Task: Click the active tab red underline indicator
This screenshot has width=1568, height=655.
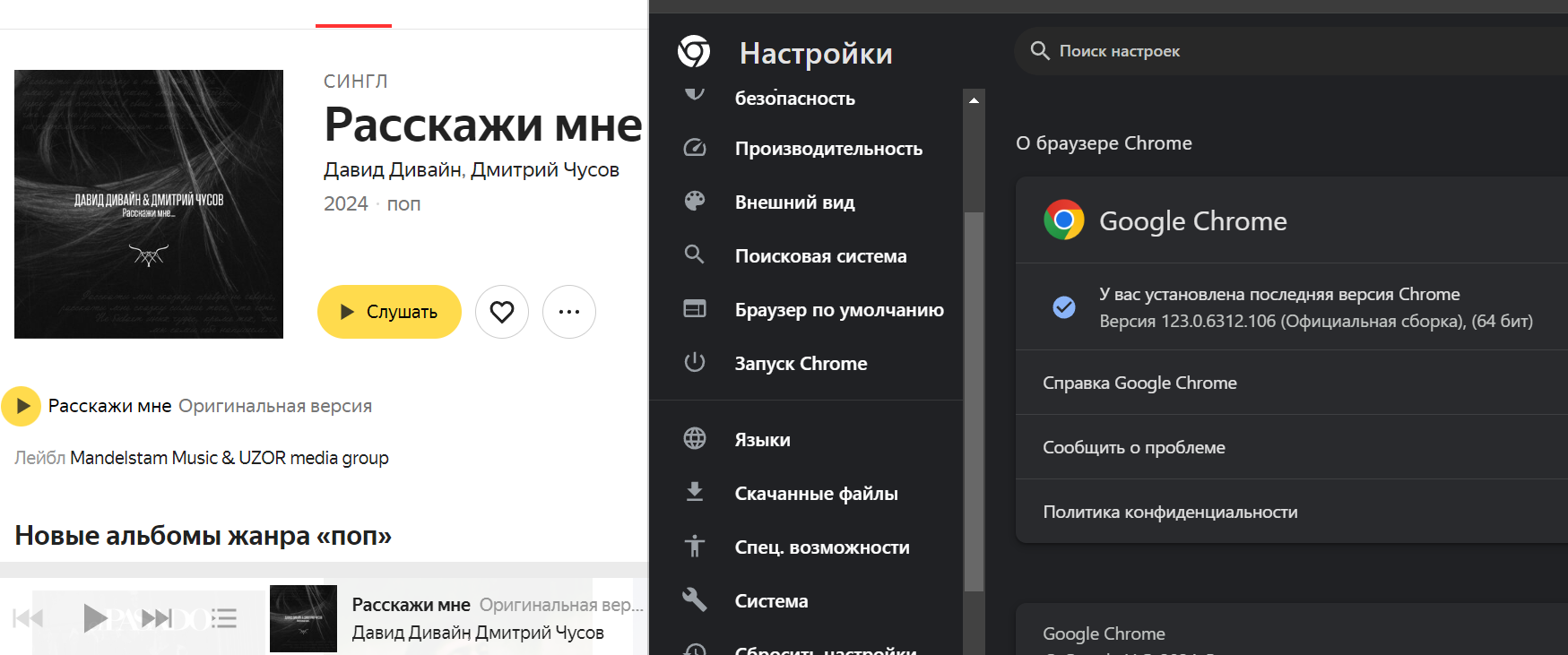Action: pyautogui.click(x=353, y=26)
